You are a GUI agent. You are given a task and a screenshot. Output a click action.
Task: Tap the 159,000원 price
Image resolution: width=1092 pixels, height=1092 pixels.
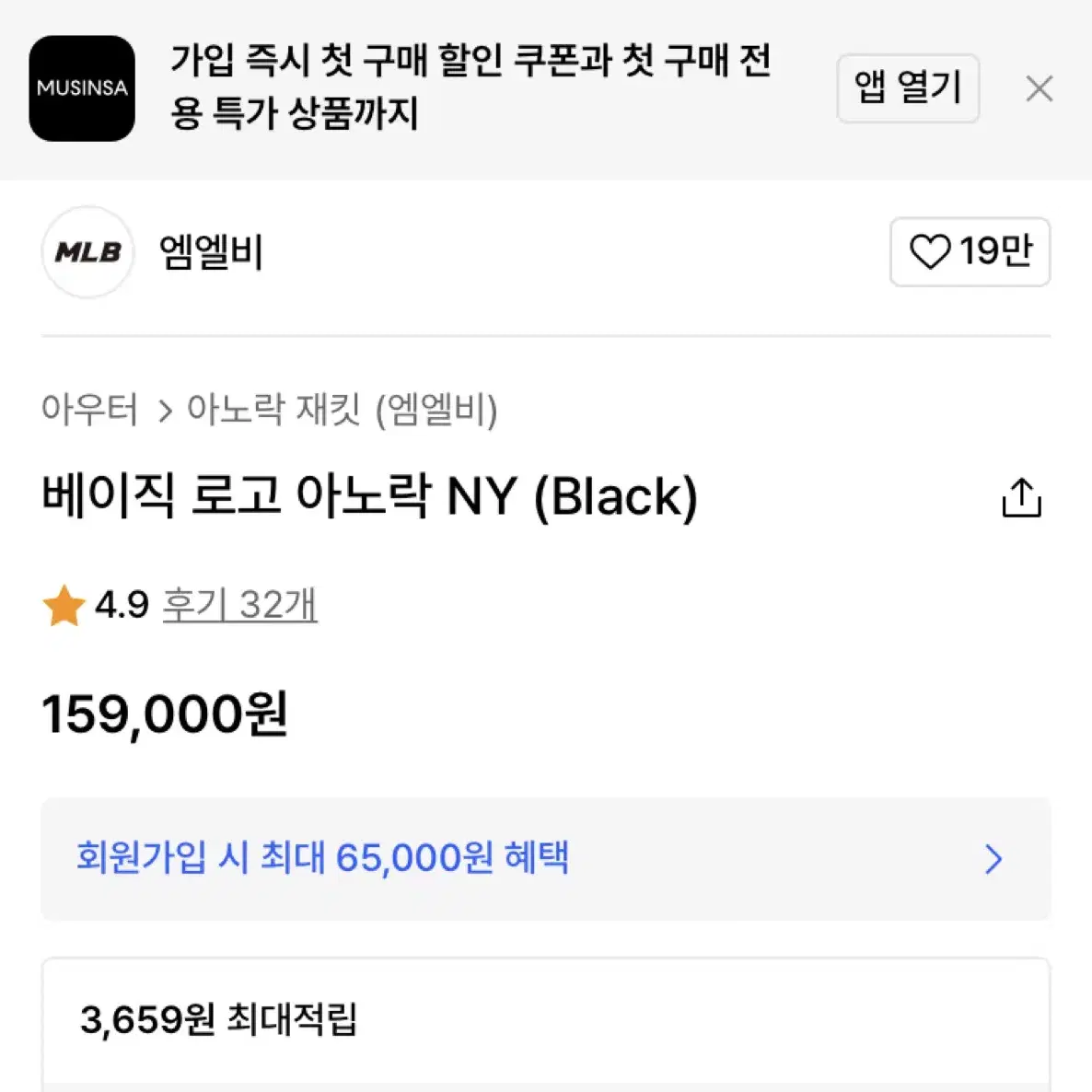pyautogui.click(x=165, y=714)
